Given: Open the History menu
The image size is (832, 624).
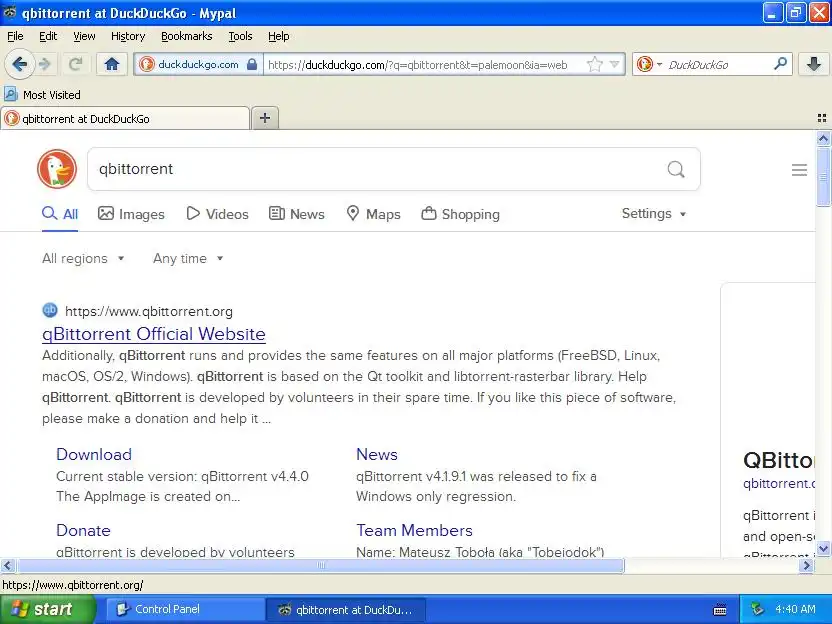Looking at the screenshot, I should click(x=128, y=36).
